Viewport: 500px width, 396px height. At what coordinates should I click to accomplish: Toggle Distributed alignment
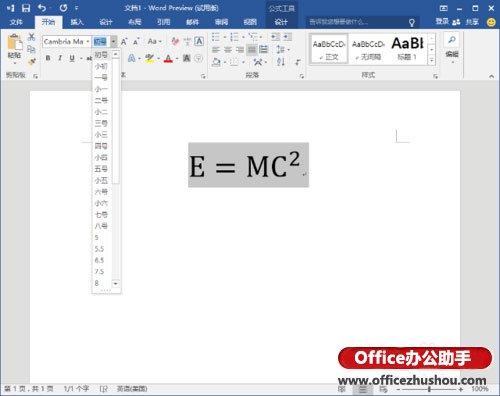[x=264, y=50]
